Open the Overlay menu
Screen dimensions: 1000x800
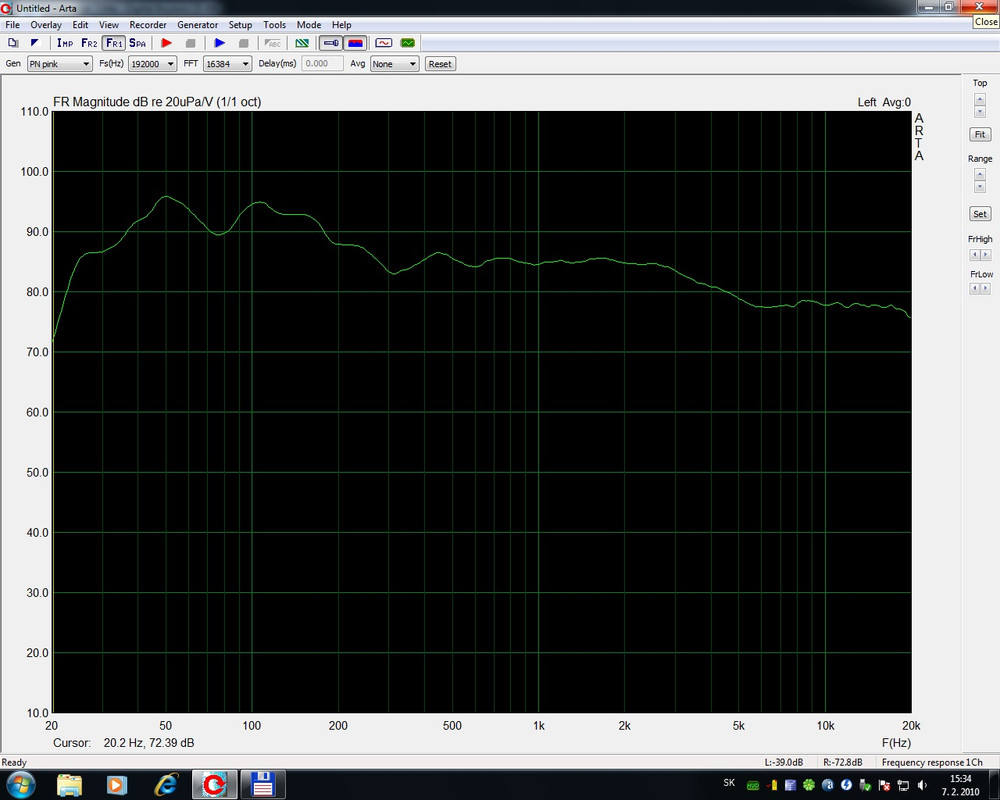pyautogui.click(x=46, y=25)
